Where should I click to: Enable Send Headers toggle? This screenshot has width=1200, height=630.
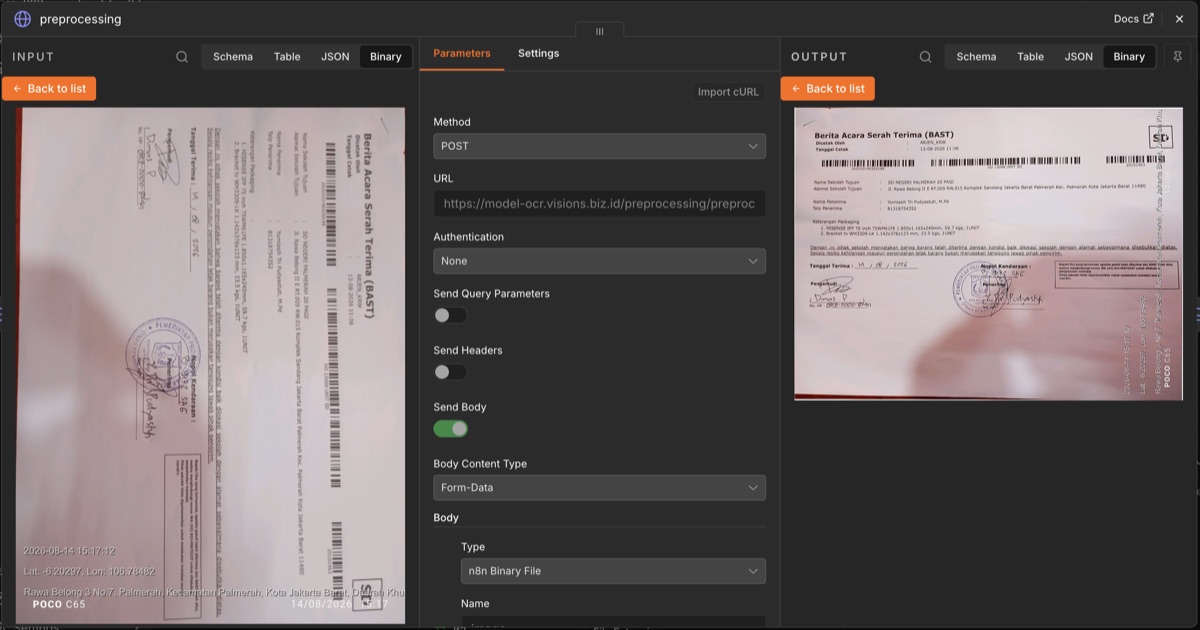coord(450,372)
